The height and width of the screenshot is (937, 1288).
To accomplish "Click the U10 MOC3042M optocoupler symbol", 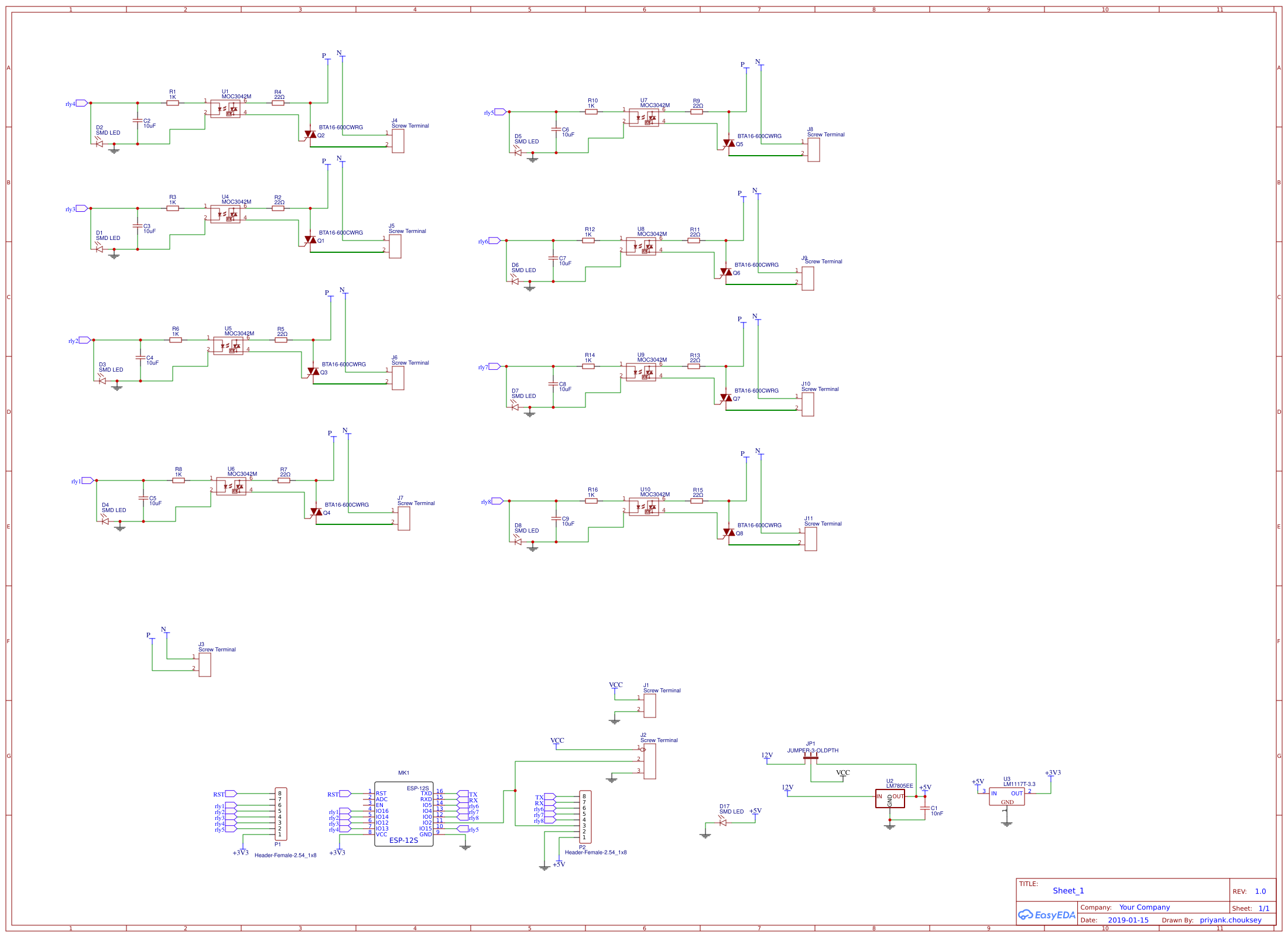I will (644, 506).
